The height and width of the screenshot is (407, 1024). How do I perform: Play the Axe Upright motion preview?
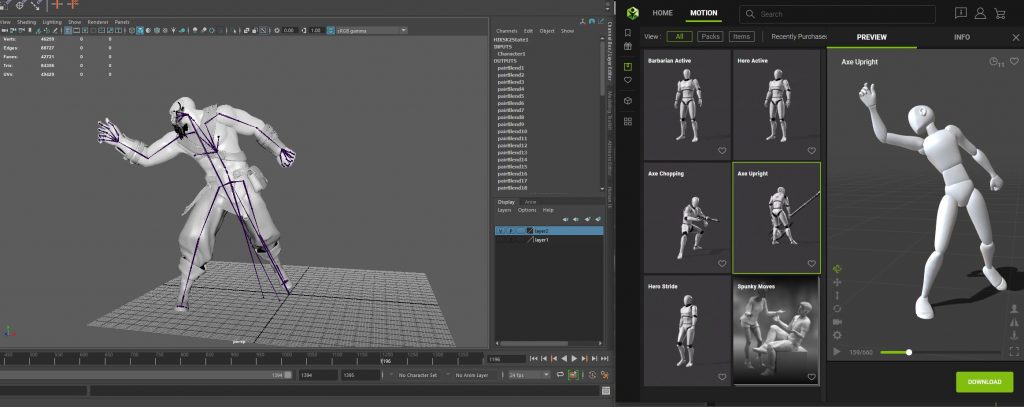coord(837,352)
